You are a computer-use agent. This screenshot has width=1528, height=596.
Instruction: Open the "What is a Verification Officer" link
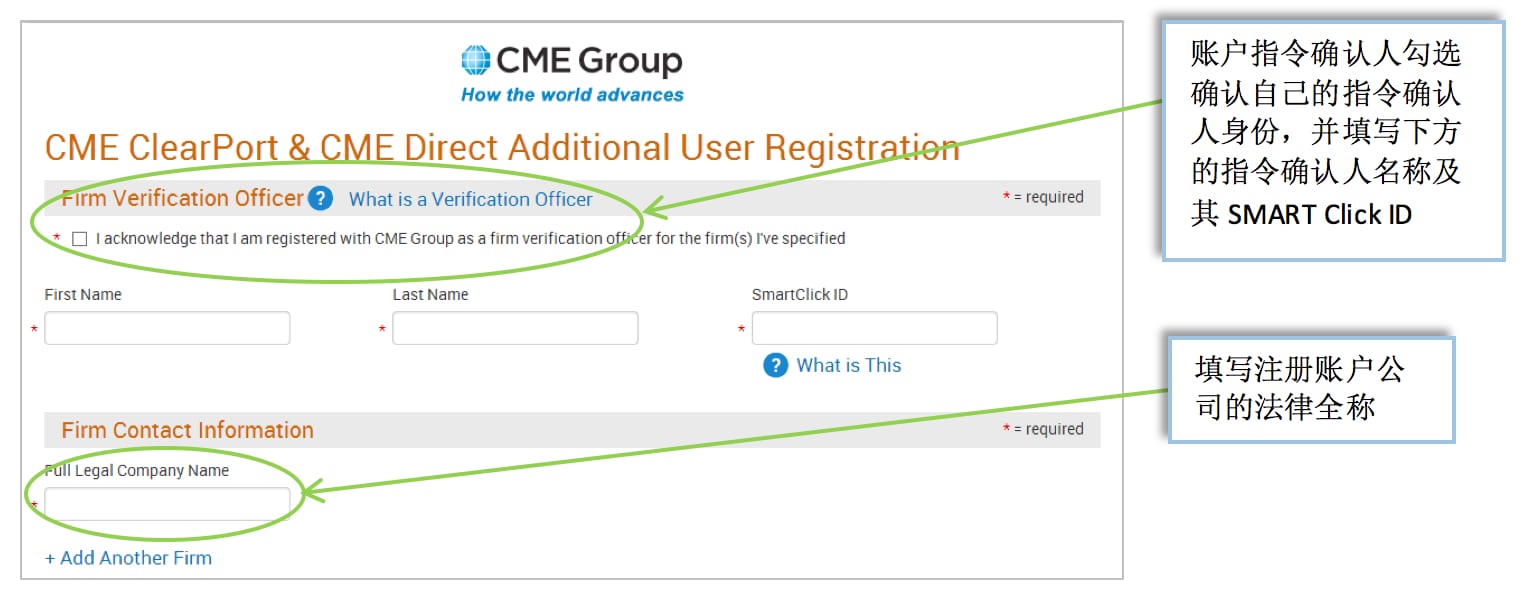(x=470, y=199)
